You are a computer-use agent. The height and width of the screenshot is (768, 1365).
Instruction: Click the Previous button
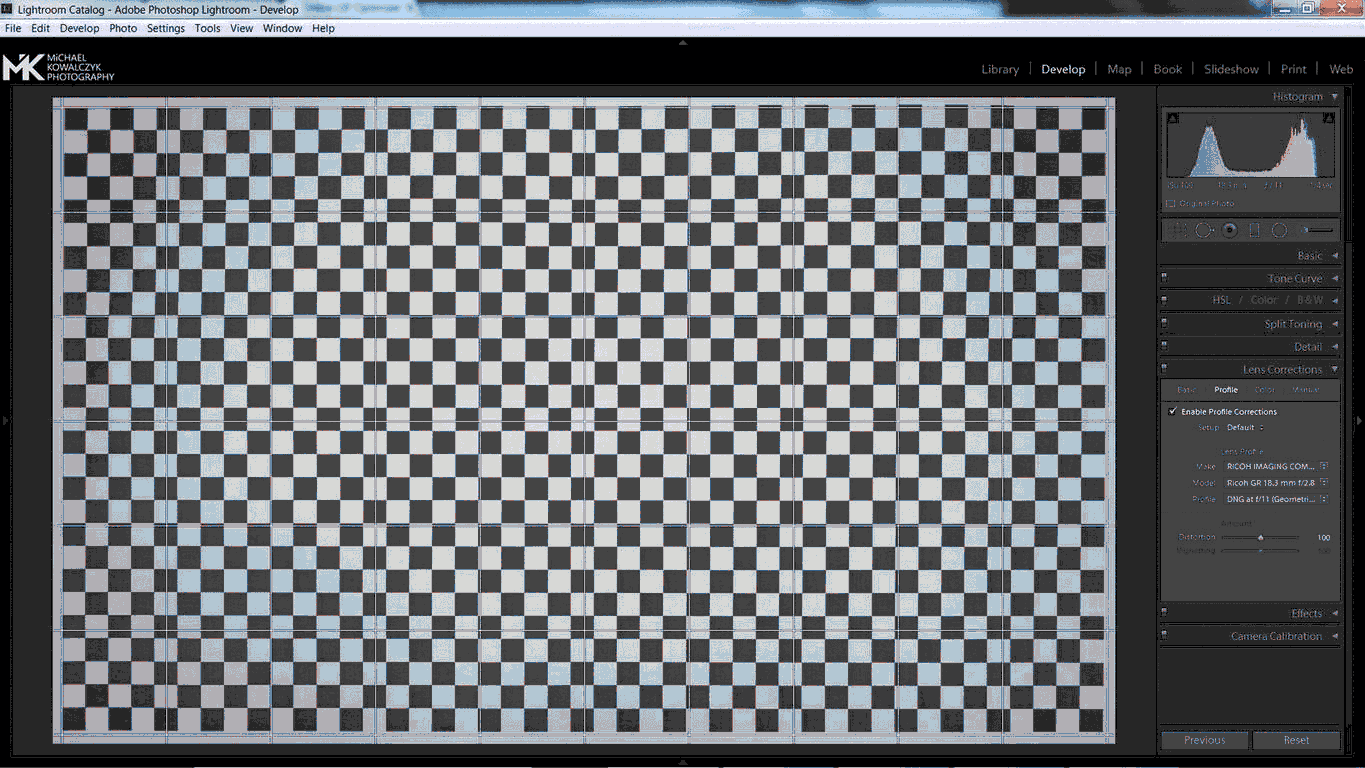click(1204, 740)
